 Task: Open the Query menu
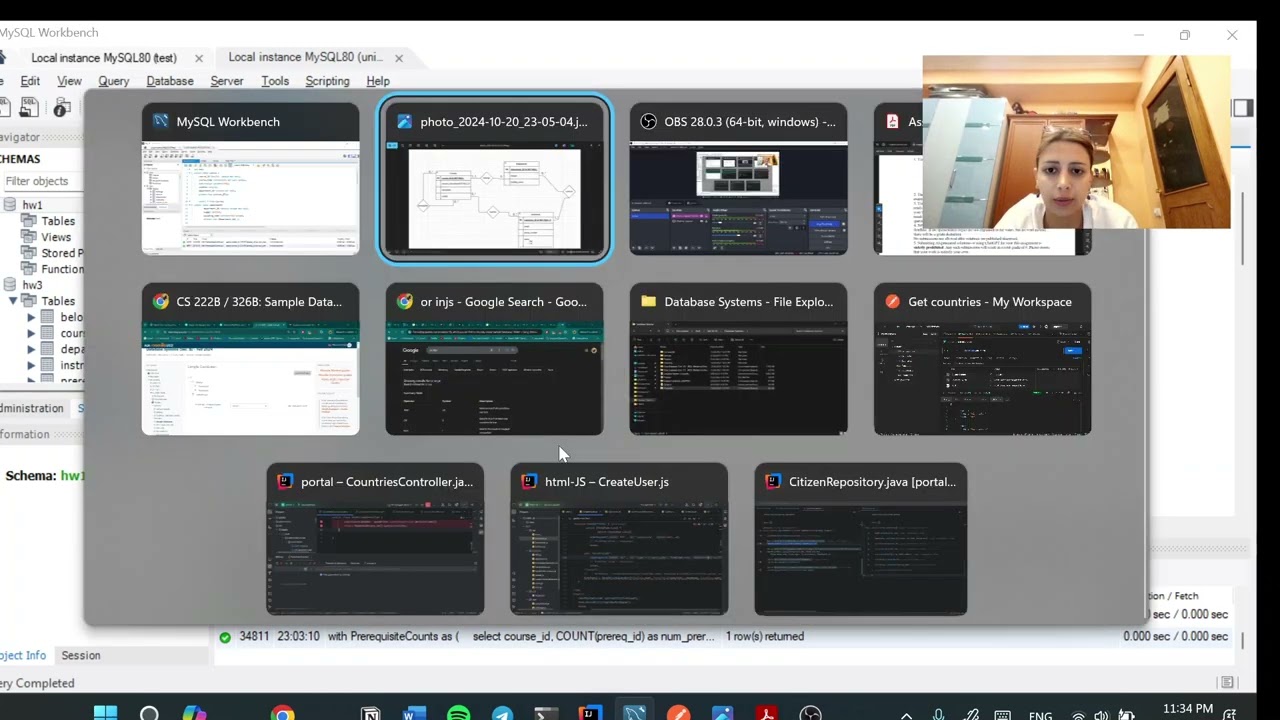point(113,81)
